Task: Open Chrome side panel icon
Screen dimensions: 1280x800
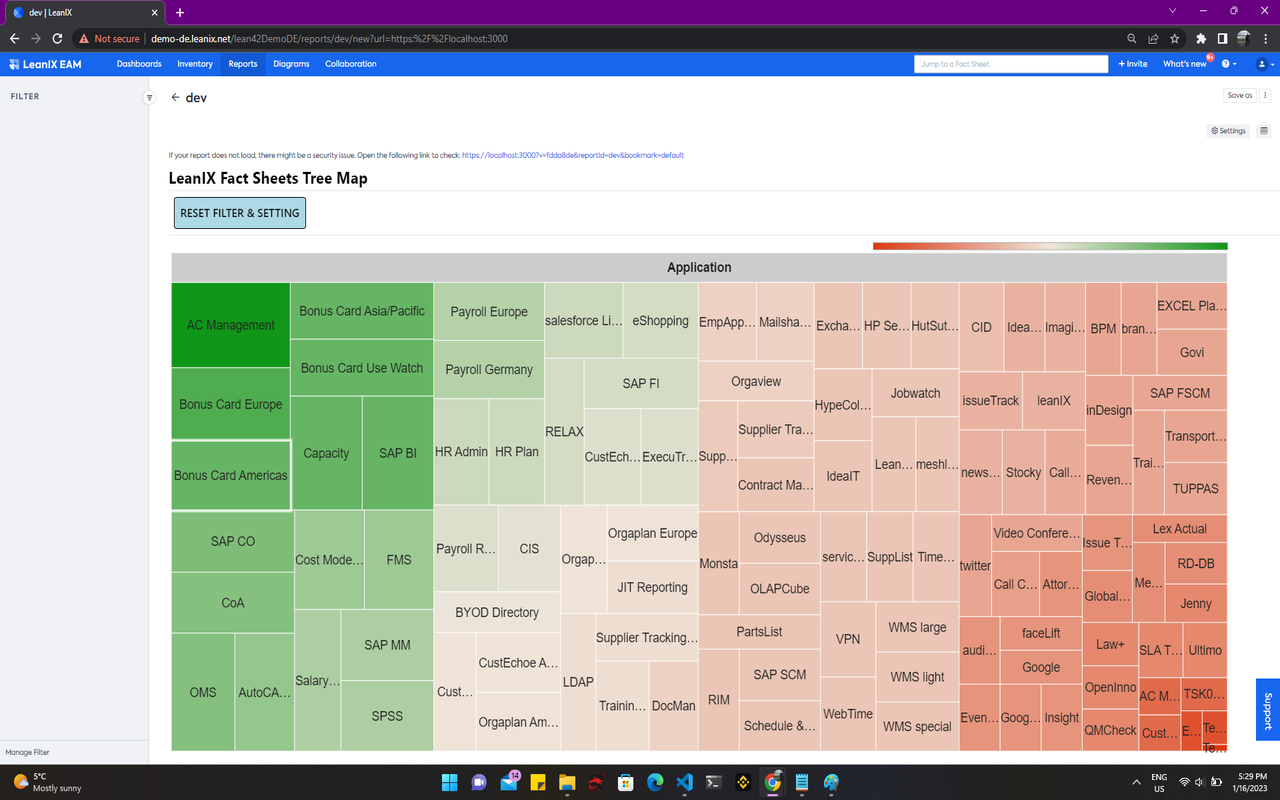Action: coord(1222,39)
